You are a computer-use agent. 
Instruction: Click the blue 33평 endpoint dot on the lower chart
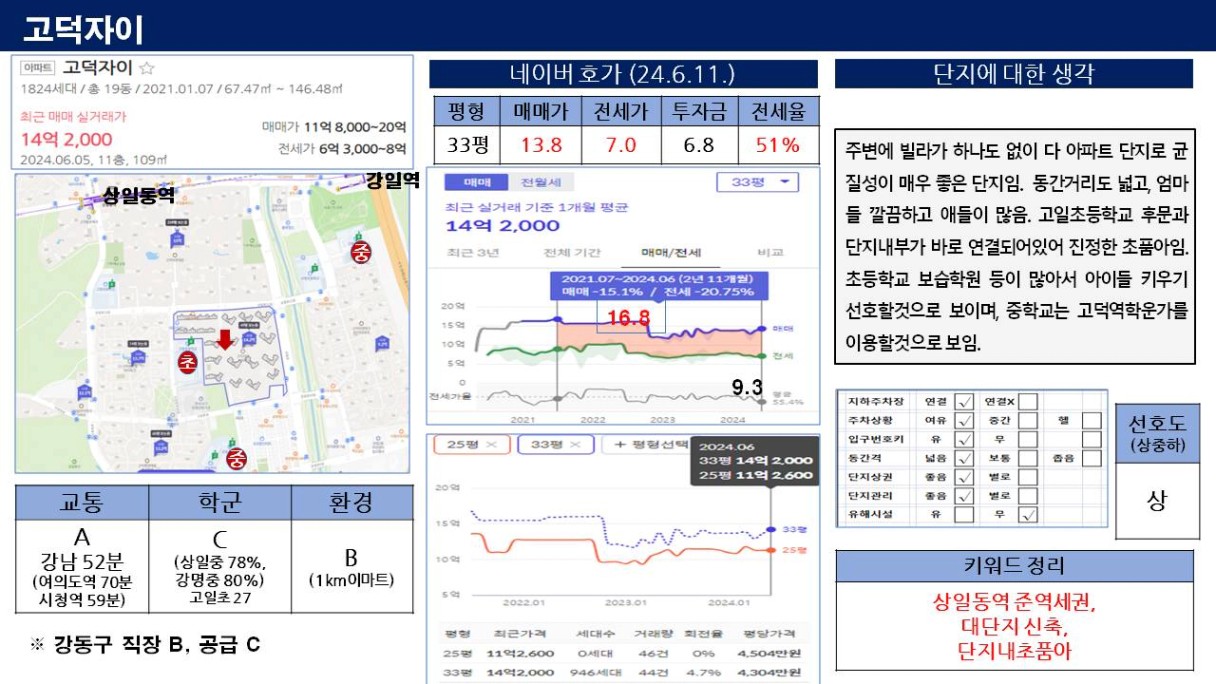pyautogui.click(x=770, y=528)
